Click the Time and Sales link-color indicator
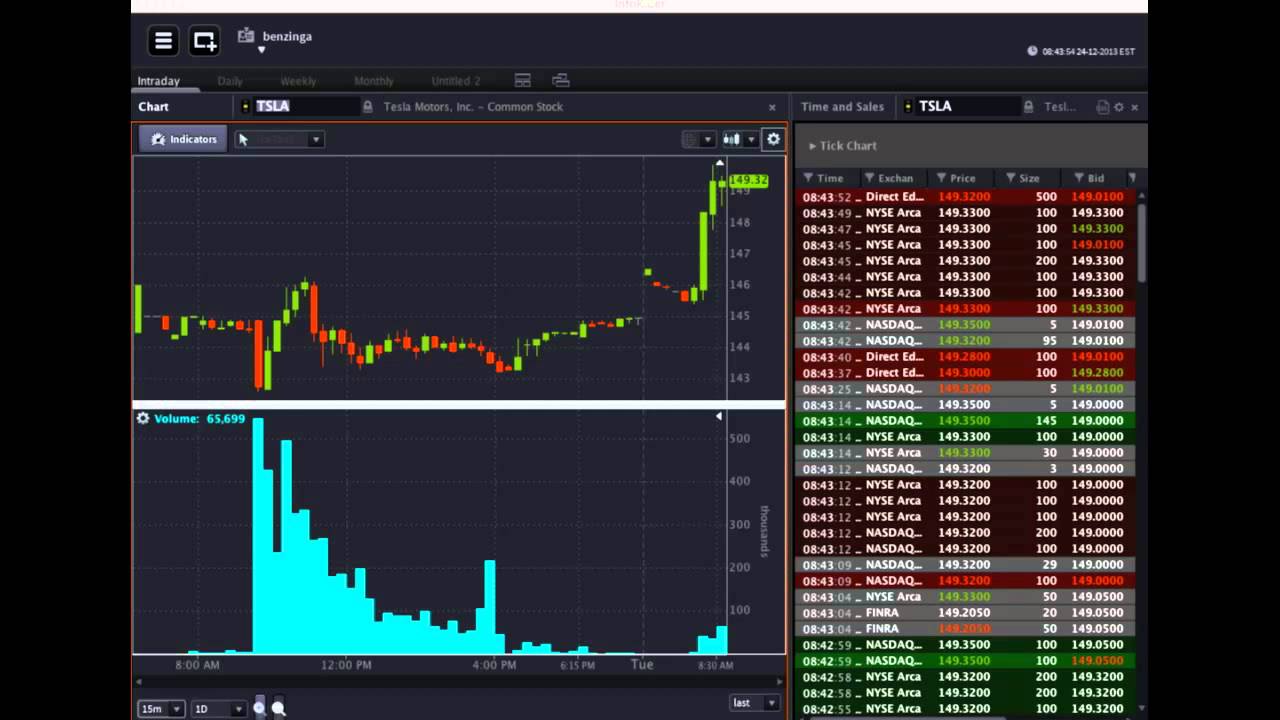This screenshot has width=1280, height=720. pyautogui.click(x=908, y=106)
